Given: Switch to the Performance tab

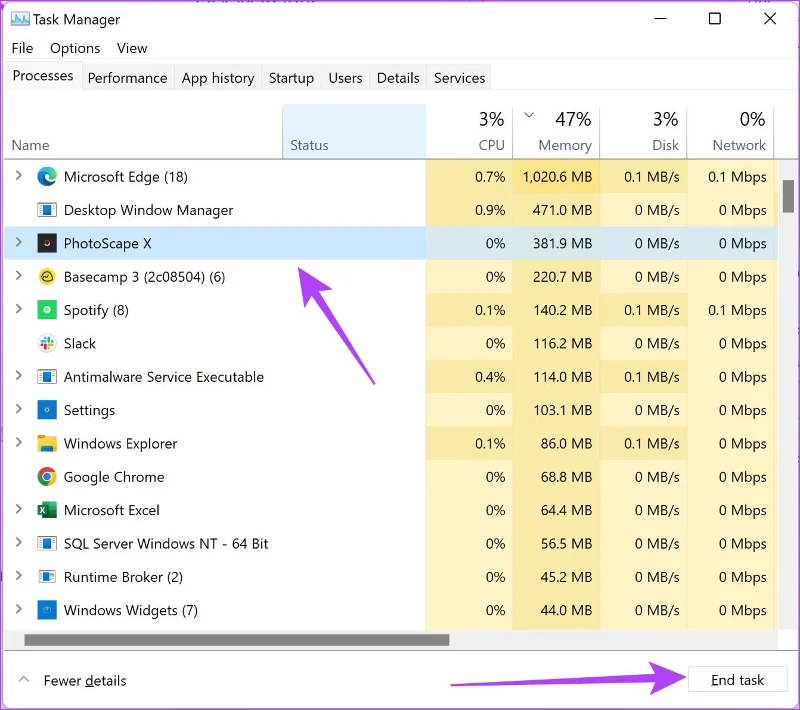Looking at the screenshot, I should coord(128,78).
